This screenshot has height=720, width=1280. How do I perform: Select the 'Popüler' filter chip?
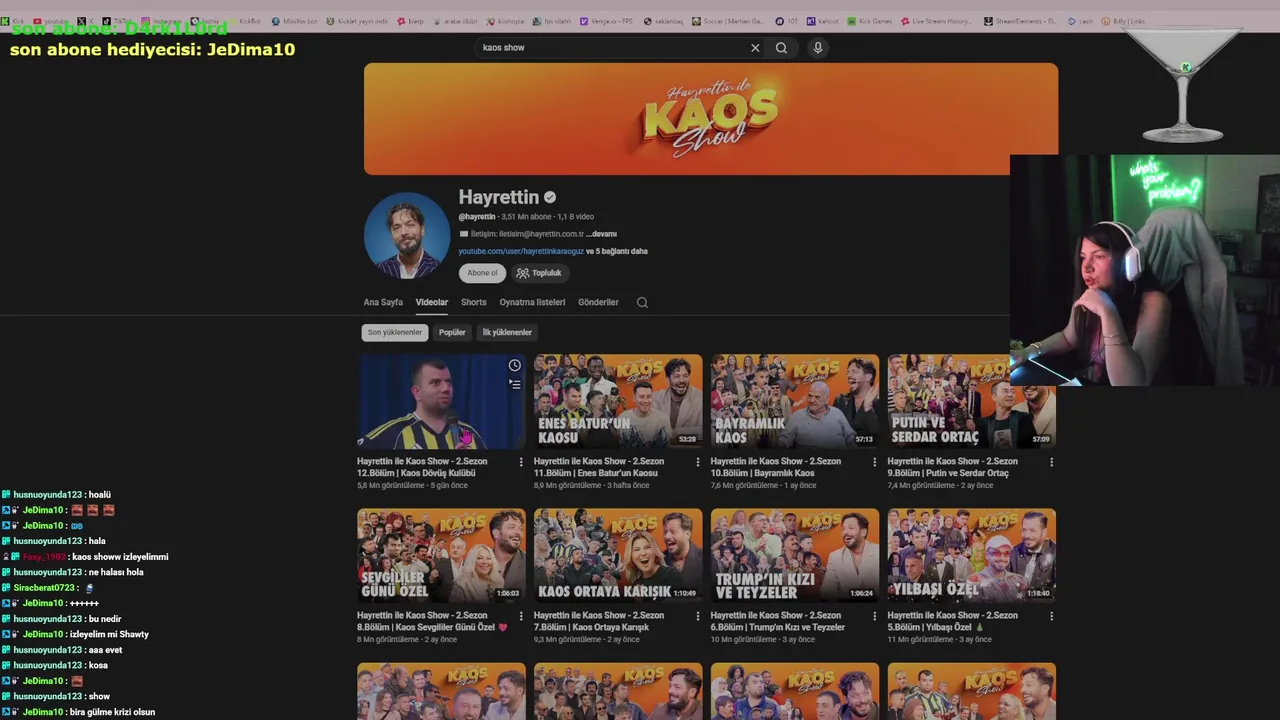[452, 332]
